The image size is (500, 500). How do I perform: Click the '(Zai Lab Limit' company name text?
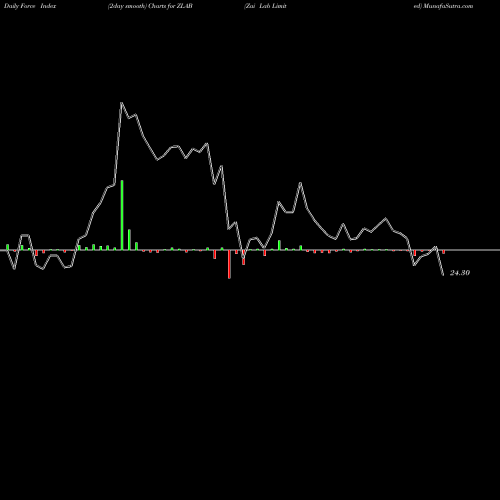[x=265, y=6]
